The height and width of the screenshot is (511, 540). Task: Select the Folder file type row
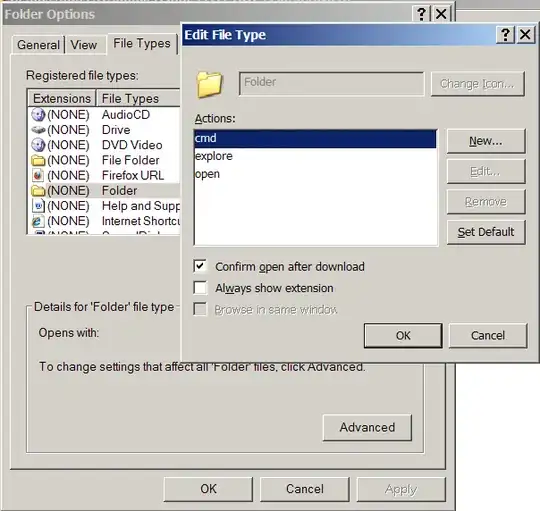tap(104, 191)
